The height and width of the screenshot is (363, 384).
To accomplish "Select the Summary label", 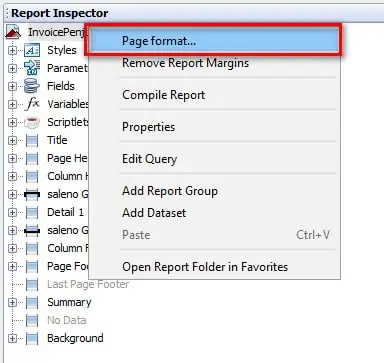I will pos(69,302).
